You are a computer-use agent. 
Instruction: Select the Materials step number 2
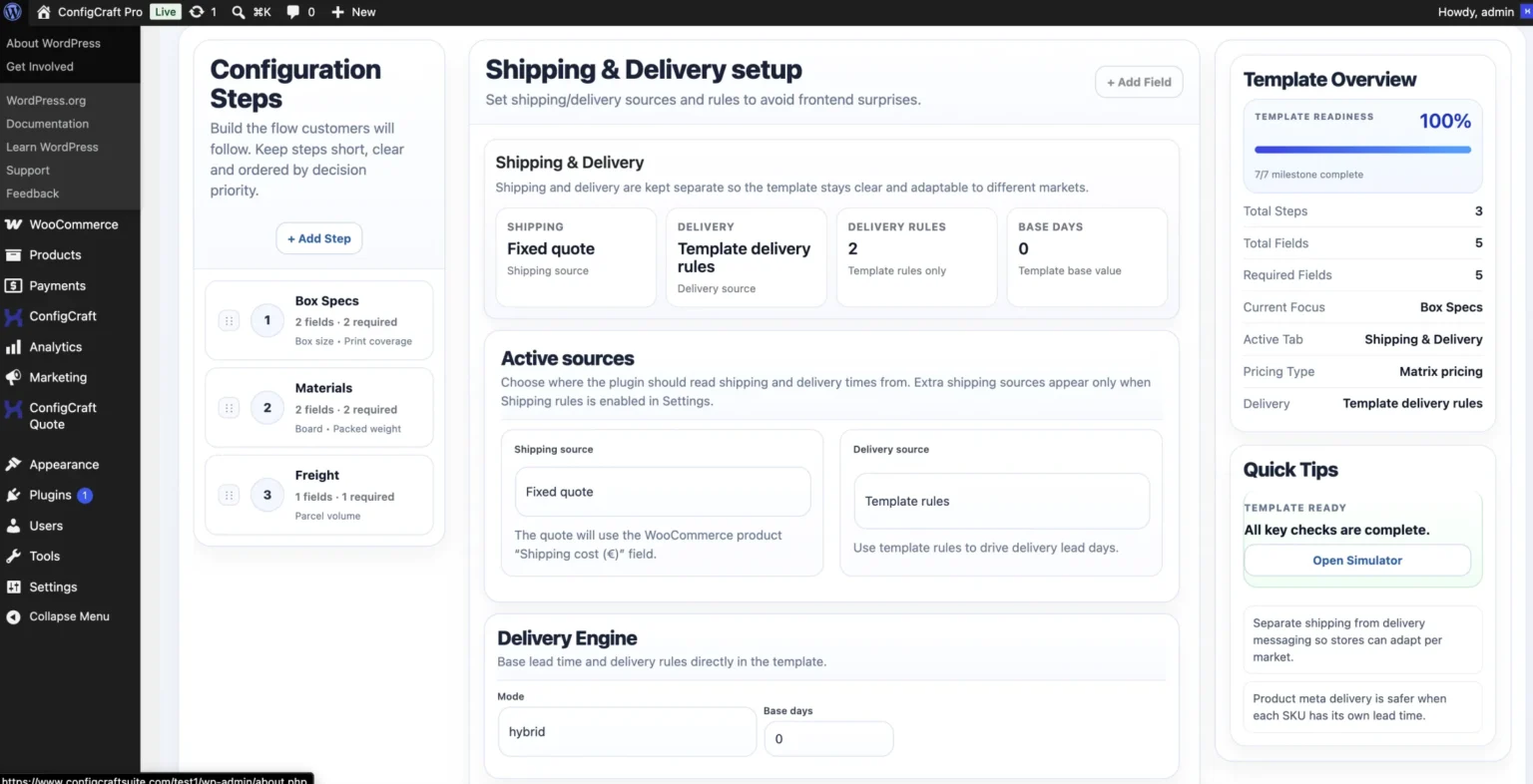pos(267,408)
